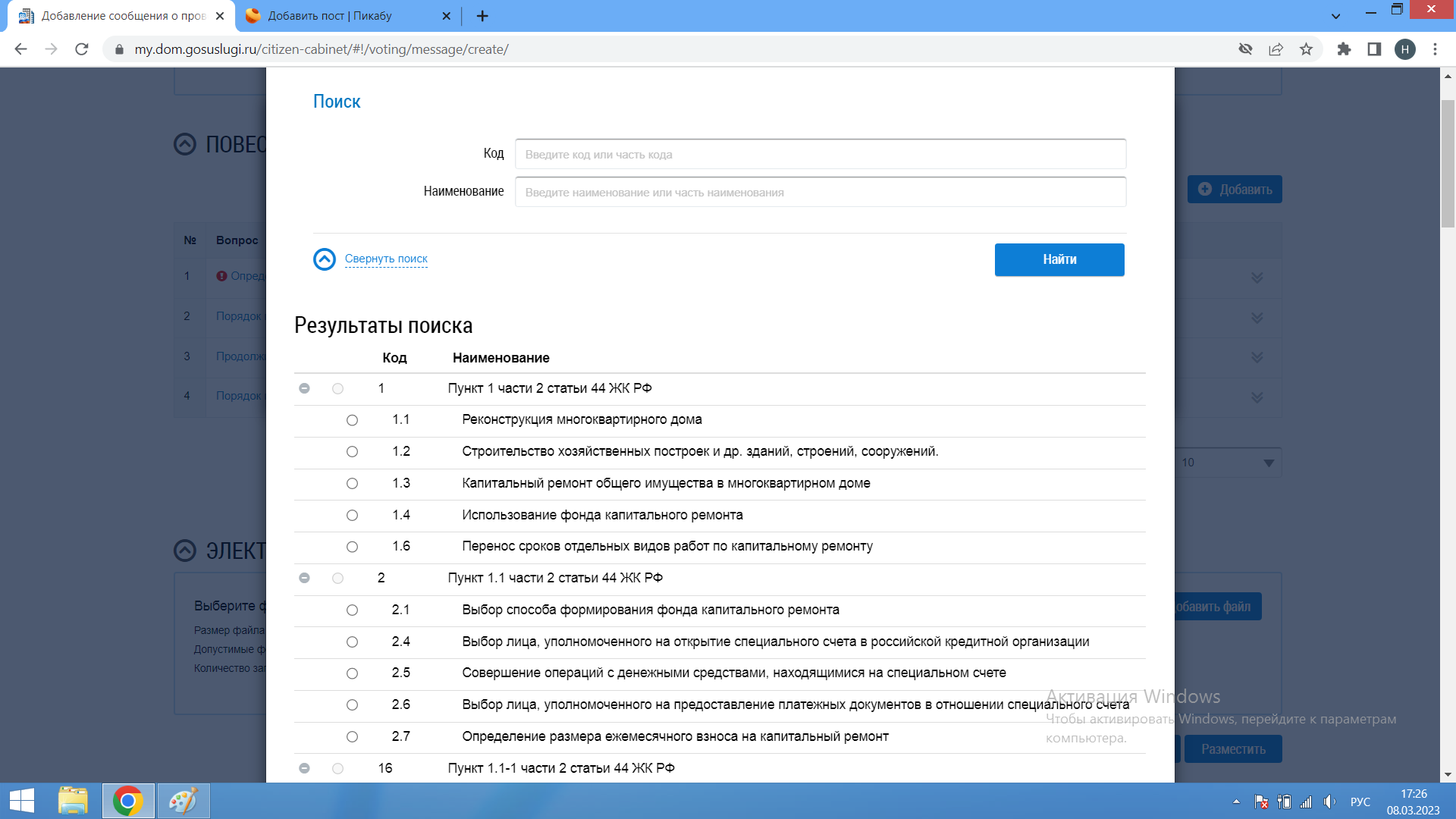Click the Chrome icon in taskbar
Image resolution: width=1456 pixels, height=819 pixels.
coord(127,801)
